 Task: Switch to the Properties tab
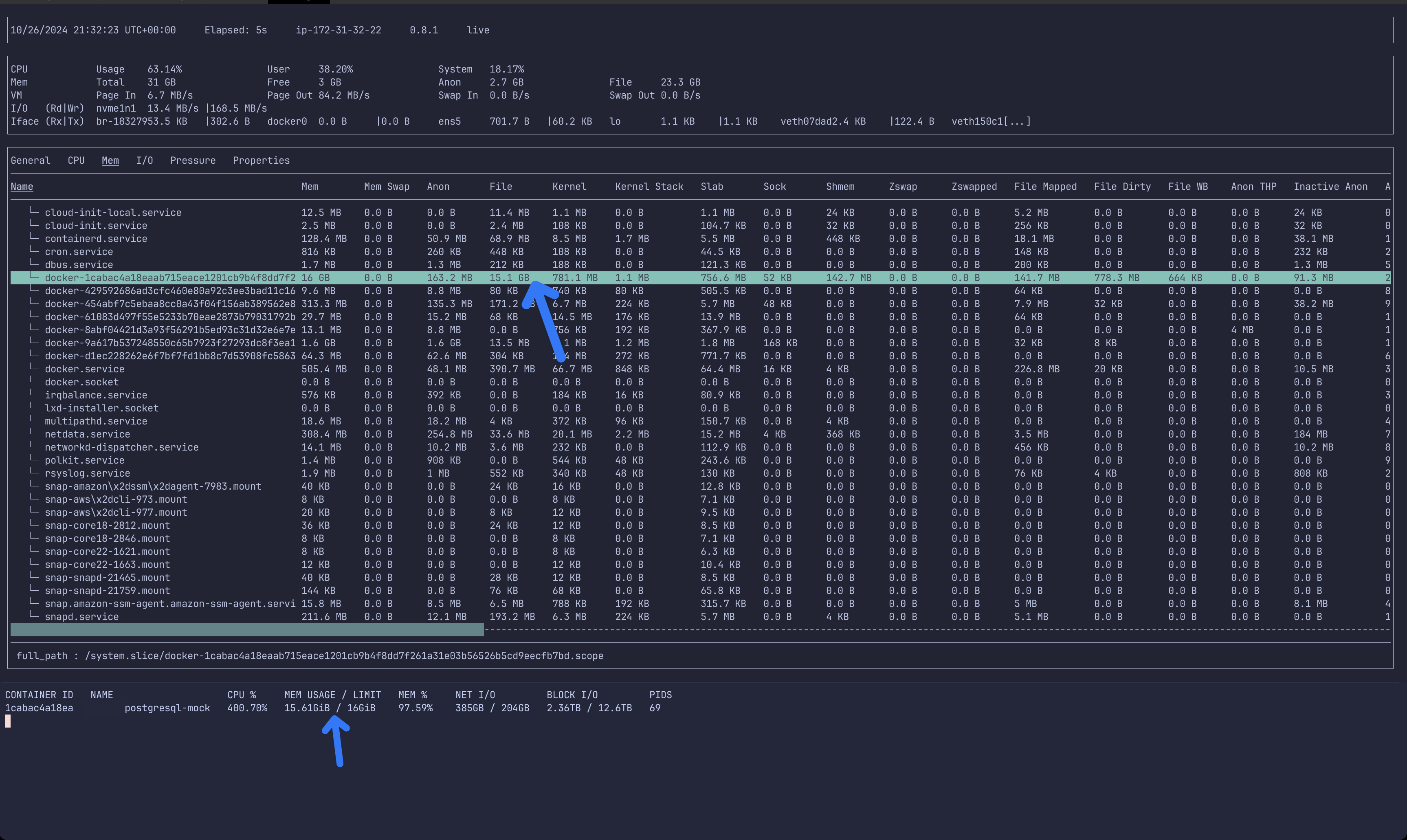click(261, 160)
